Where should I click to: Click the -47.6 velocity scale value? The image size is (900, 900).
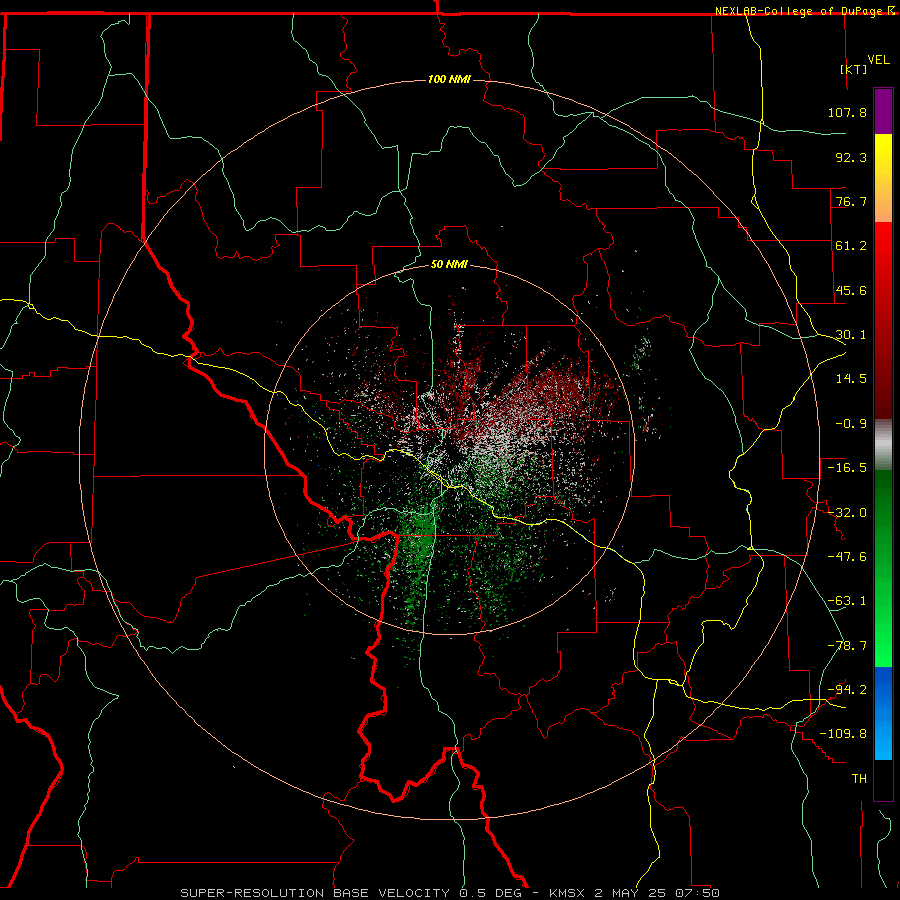[847, 557]
